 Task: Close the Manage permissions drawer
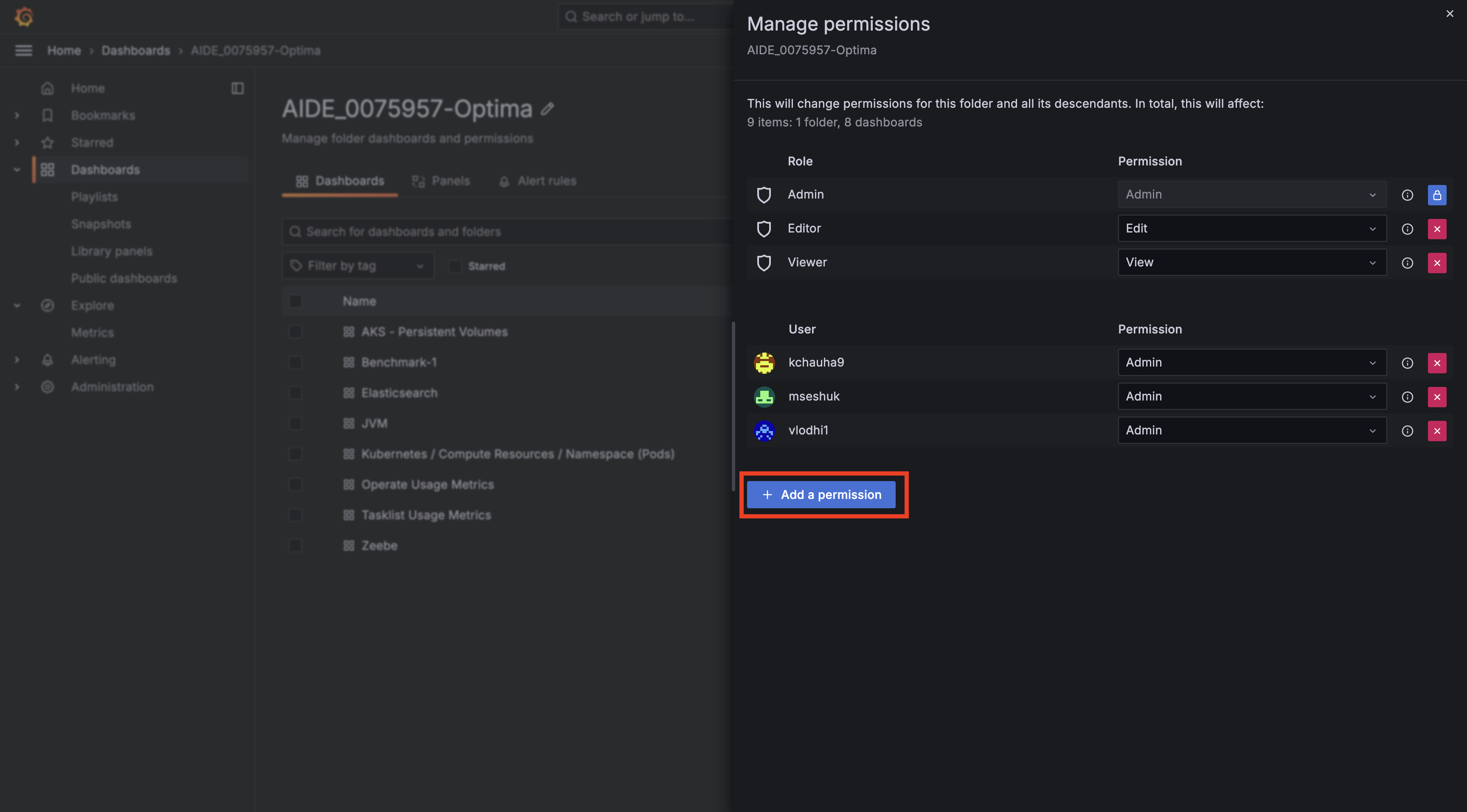click(1449, 14)
